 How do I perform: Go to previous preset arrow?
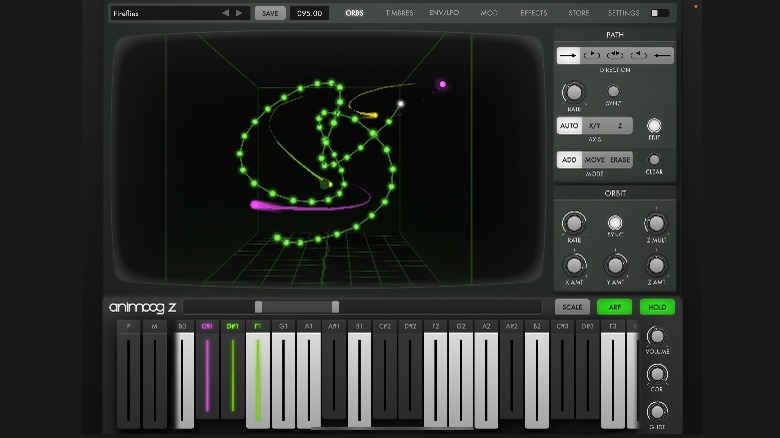[225, 13]
